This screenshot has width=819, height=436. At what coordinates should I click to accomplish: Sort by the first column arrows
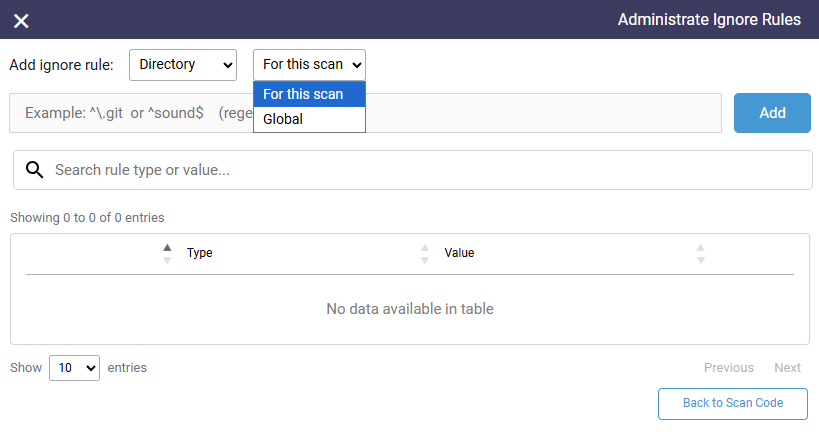click(167, 253)
